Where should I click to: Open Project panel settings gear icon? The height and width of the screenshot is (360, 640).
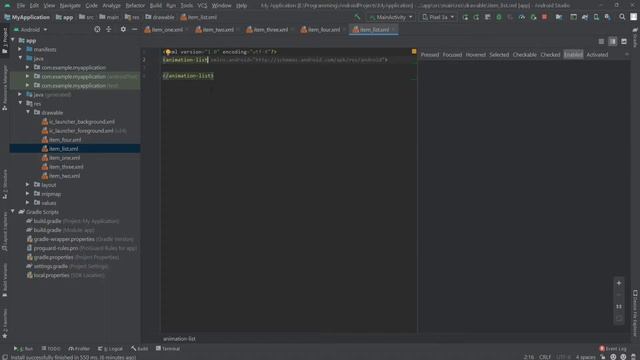(x=123, y=29)
